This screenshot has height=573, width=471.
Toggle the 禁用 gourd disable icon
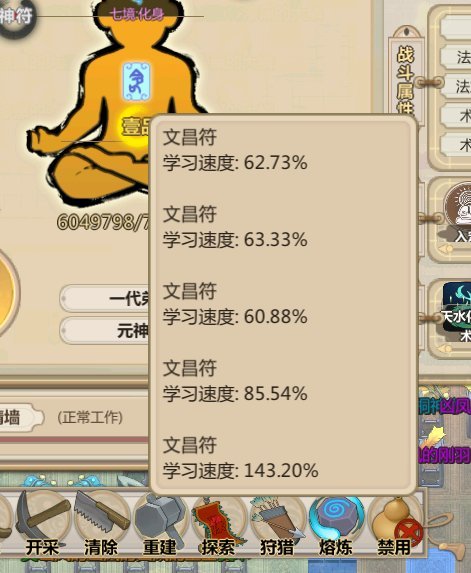[395, 525]
